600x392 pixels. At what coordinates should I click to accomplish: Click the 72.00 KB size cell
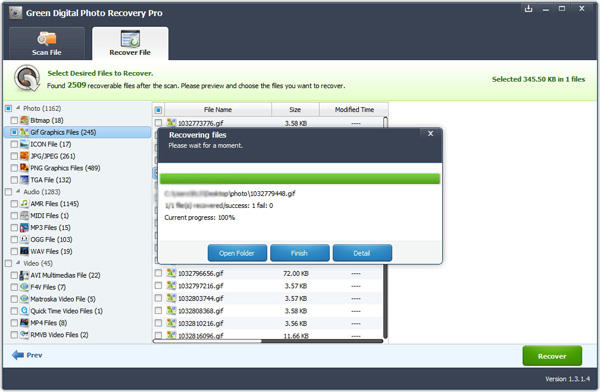coord(296,273)
